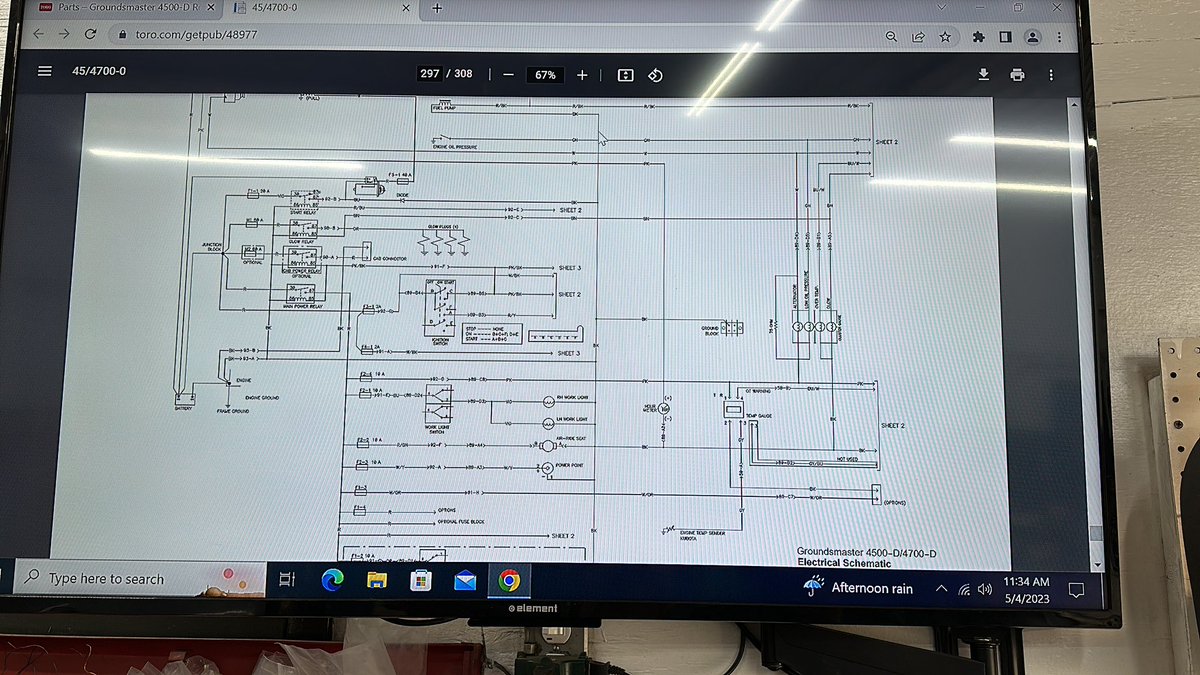Print the PDF document

1017,75
